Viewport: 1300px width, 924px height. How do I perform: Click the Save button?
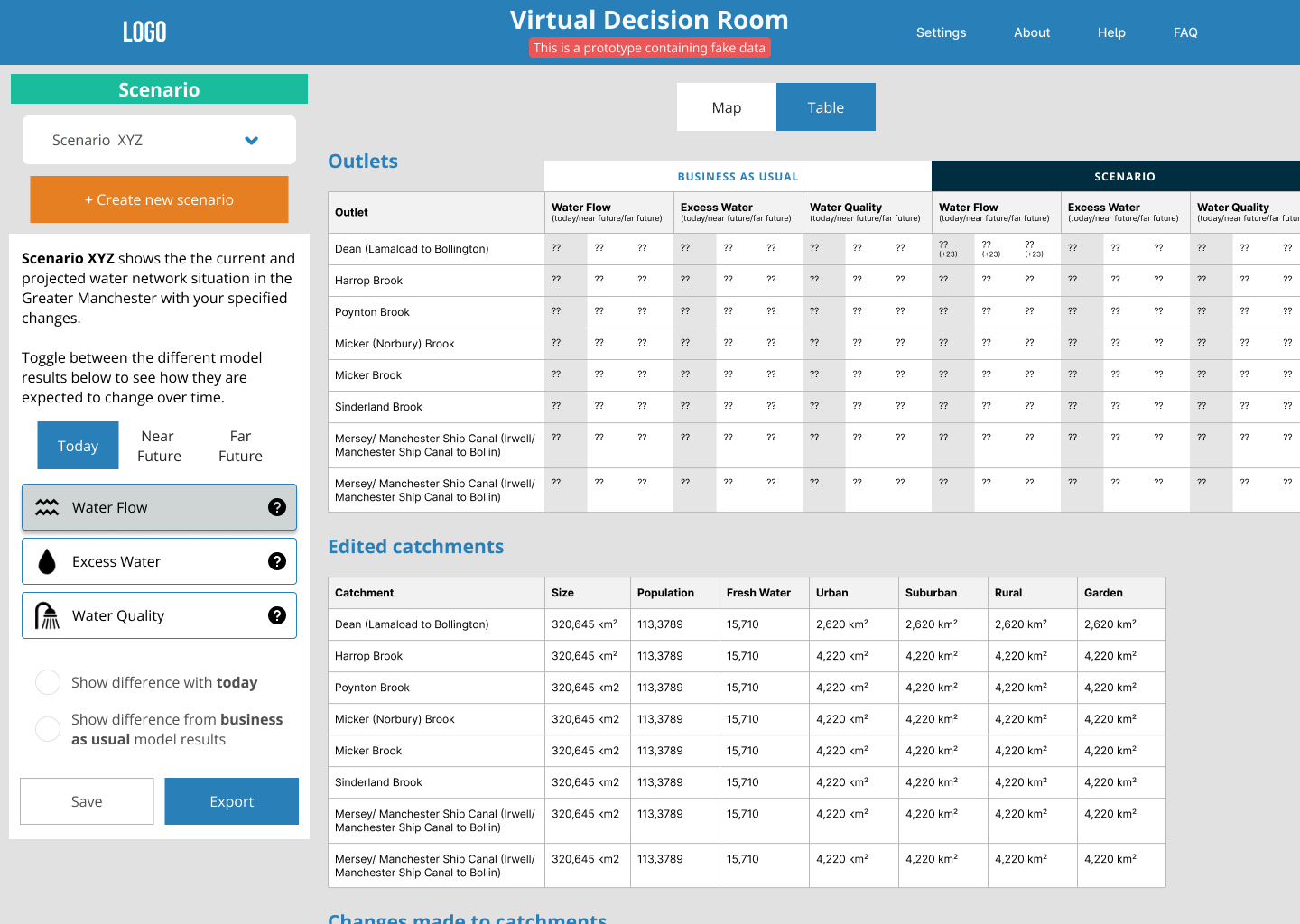click(x=87, y=801)
